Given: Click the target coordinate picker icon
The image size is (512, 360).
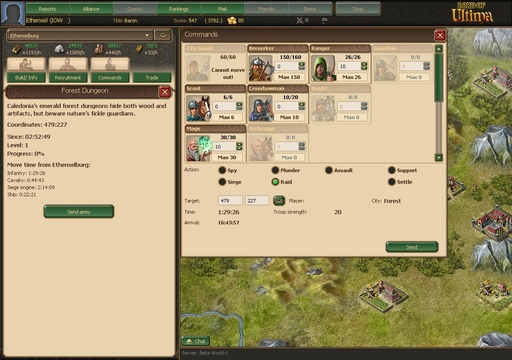Looking at the screenshot, I should tap(279, 200).
